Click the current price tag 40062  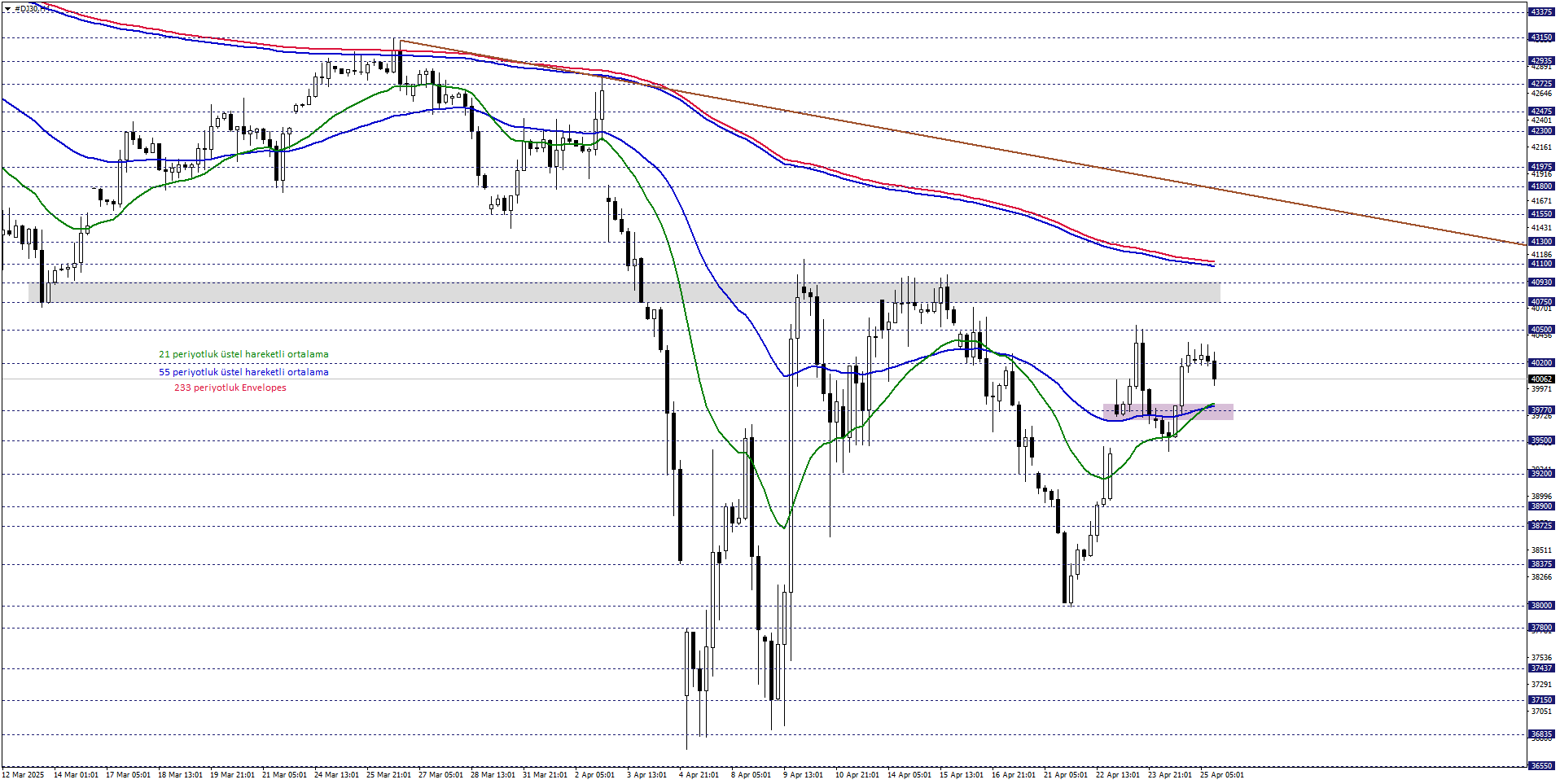coord(1542,379)
